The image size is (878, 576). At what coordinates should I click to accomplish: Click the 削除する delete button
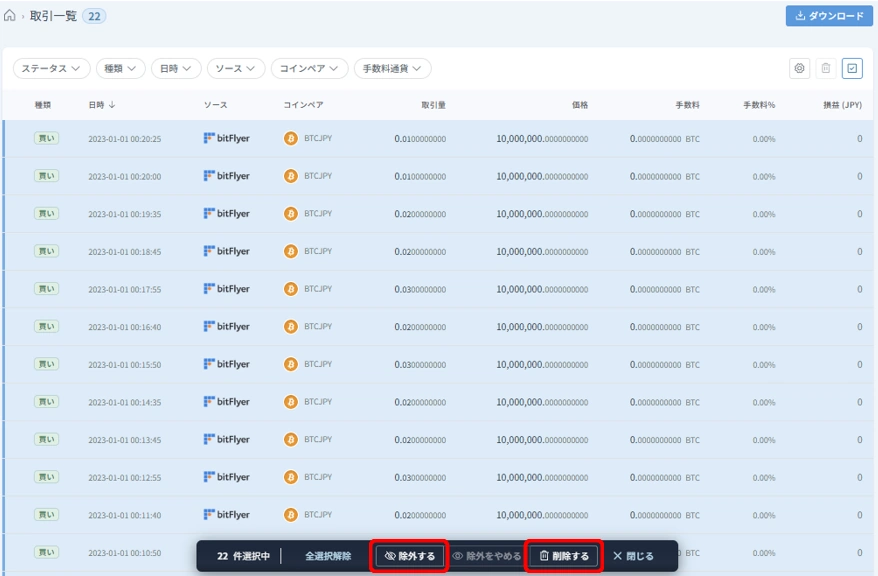(564, 556)
